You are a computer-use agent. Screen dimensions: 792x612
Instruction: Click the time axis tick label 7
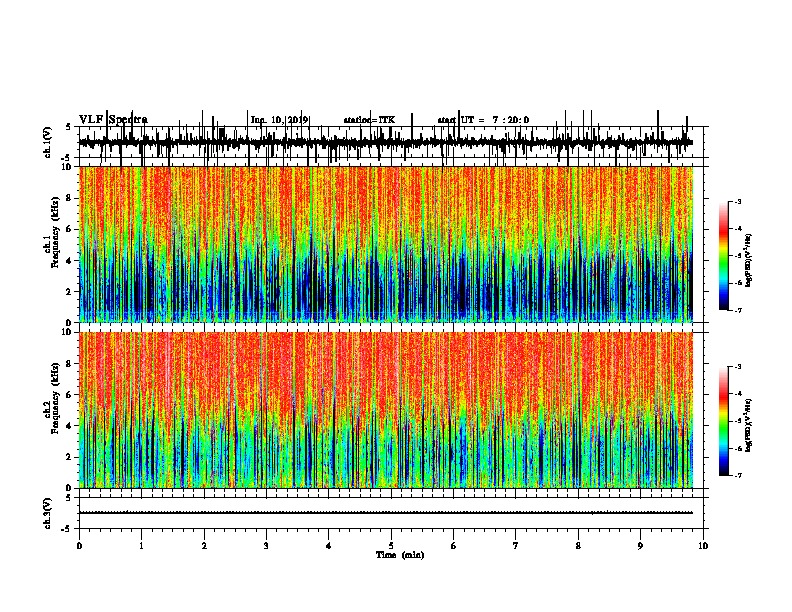point(516,546)
